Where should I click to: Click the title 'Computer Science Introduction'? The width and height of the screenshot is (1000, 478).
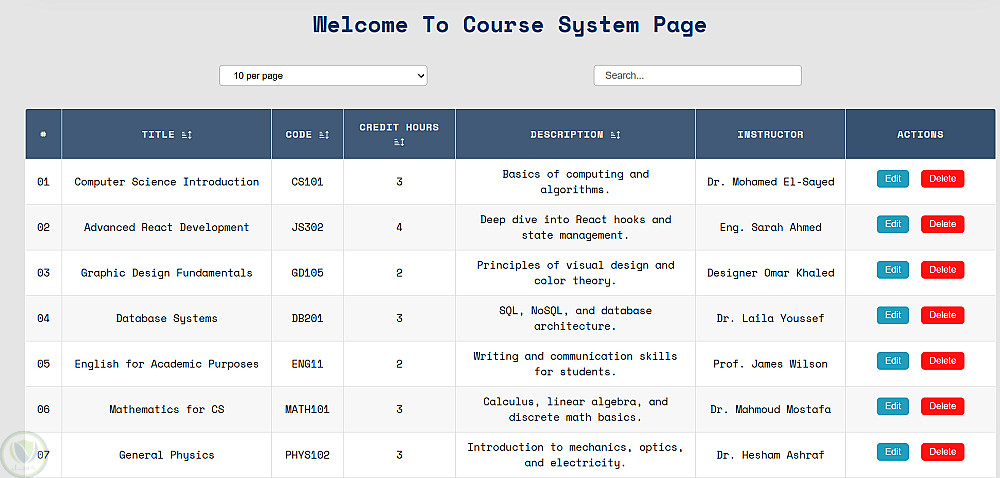[166, 182]
